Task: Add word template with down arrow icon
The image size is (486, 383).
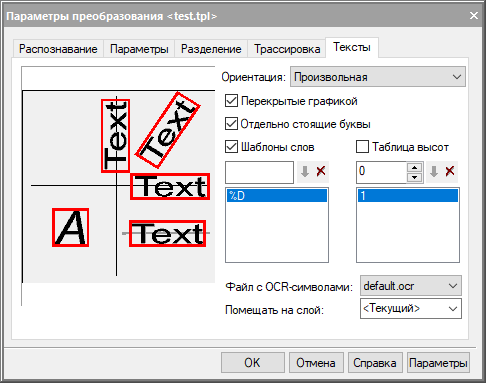Action: coord(305,172)
